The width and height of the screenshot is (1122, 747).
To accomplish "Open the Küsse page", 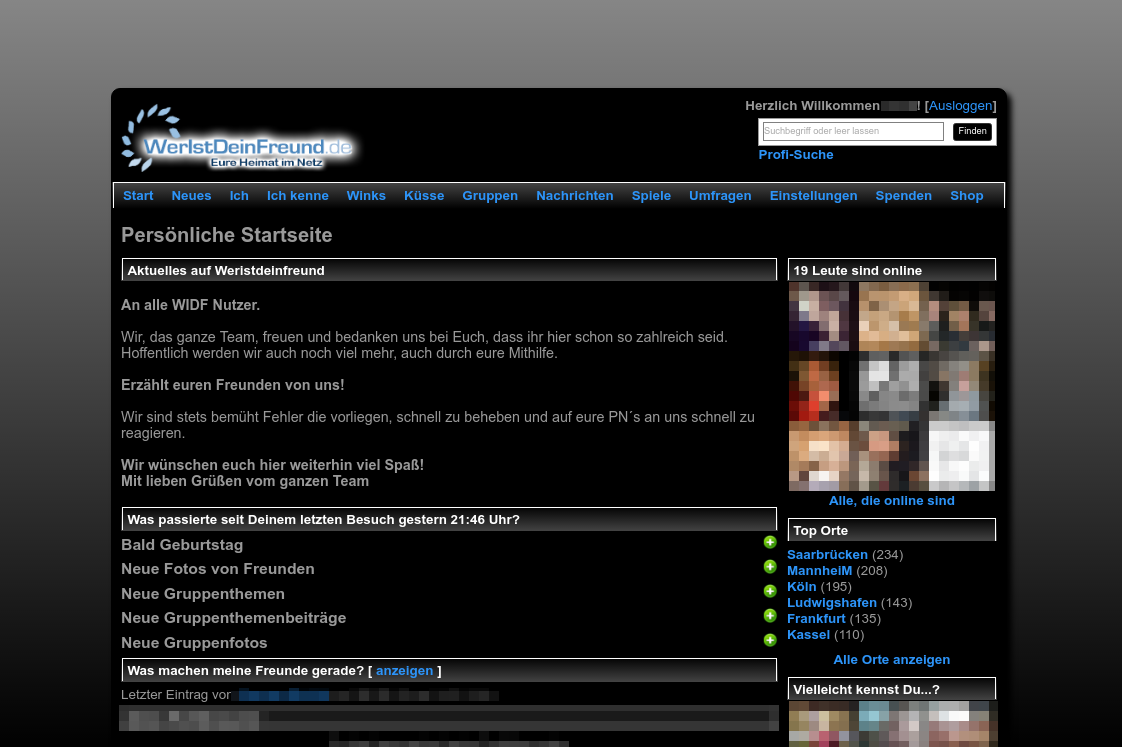I will coord(424,196).
